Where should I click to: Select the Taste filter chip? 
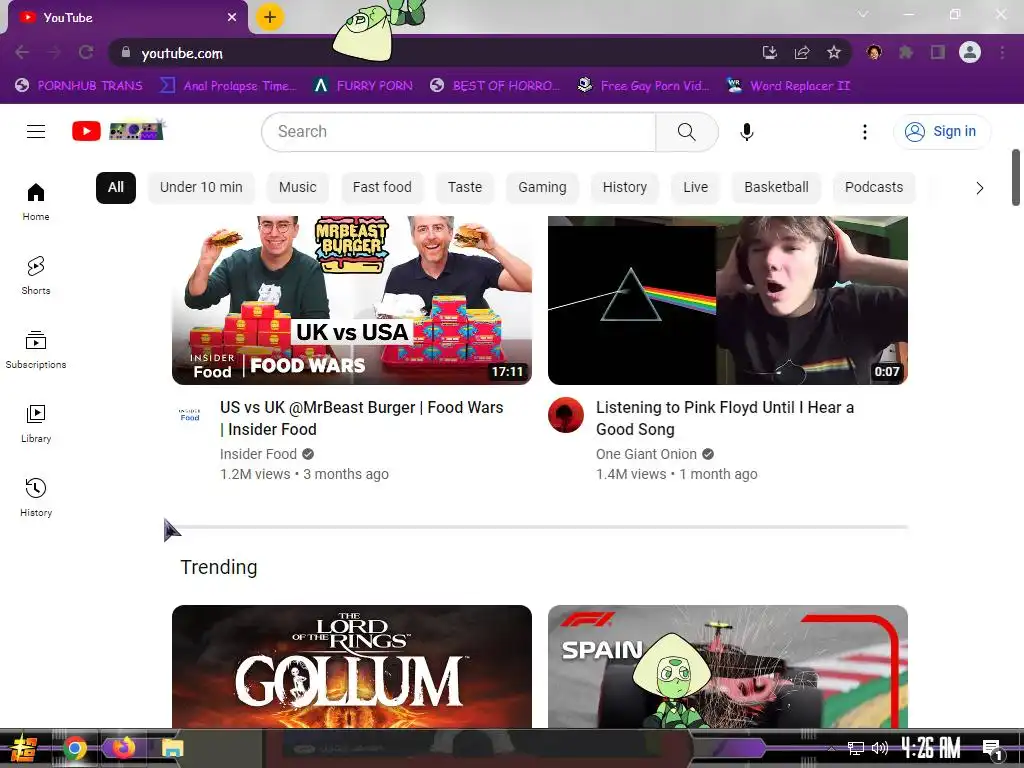tap(465, 187)
